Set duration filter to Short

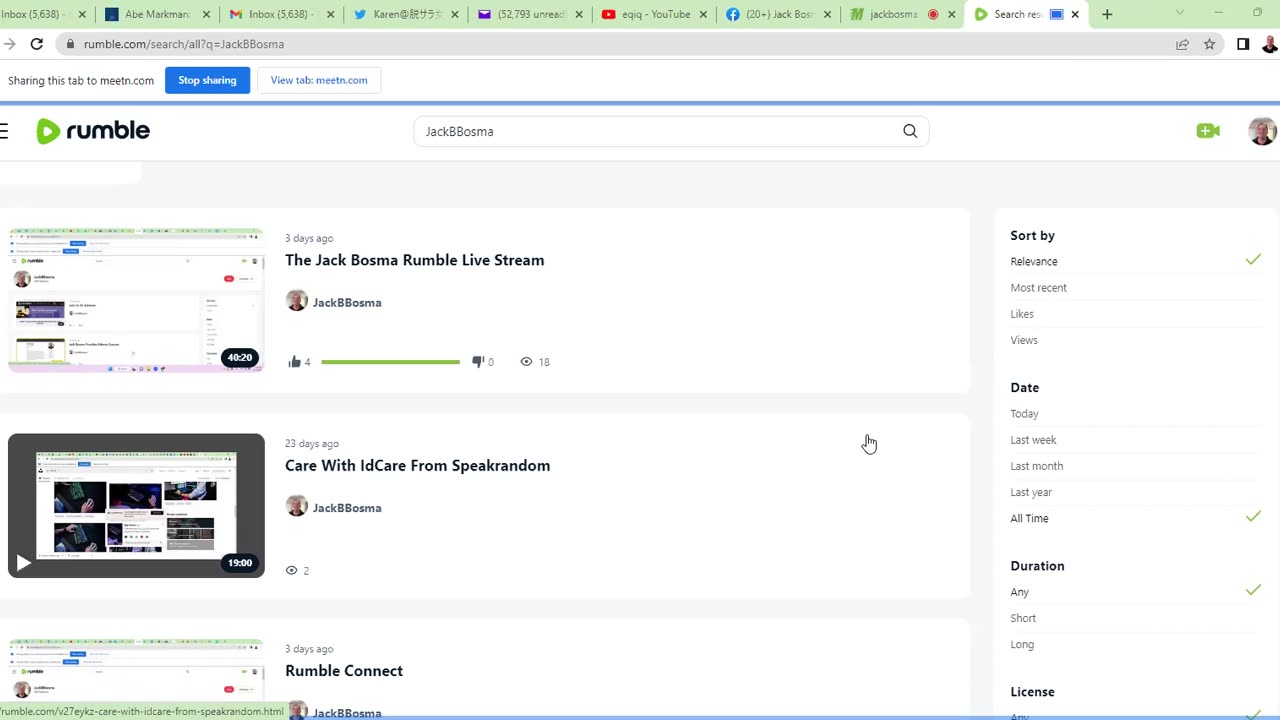[x=1023, y=618]
